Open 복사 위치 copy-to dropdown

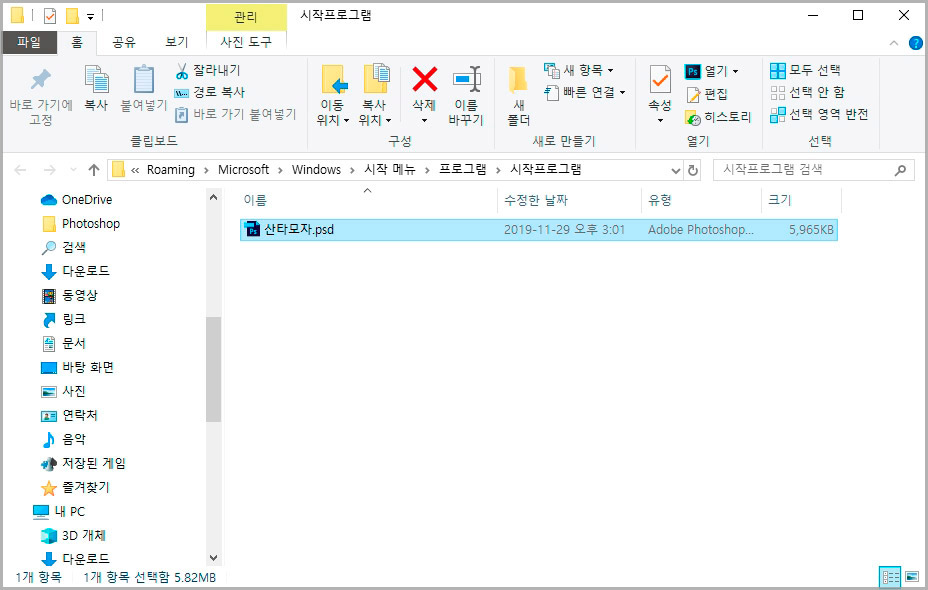tap(375, 95)
